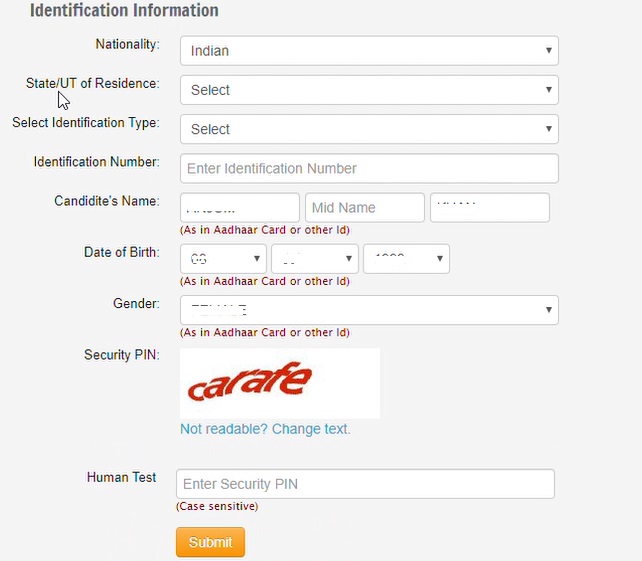Click the candidate's last name field

pos(489,207)
